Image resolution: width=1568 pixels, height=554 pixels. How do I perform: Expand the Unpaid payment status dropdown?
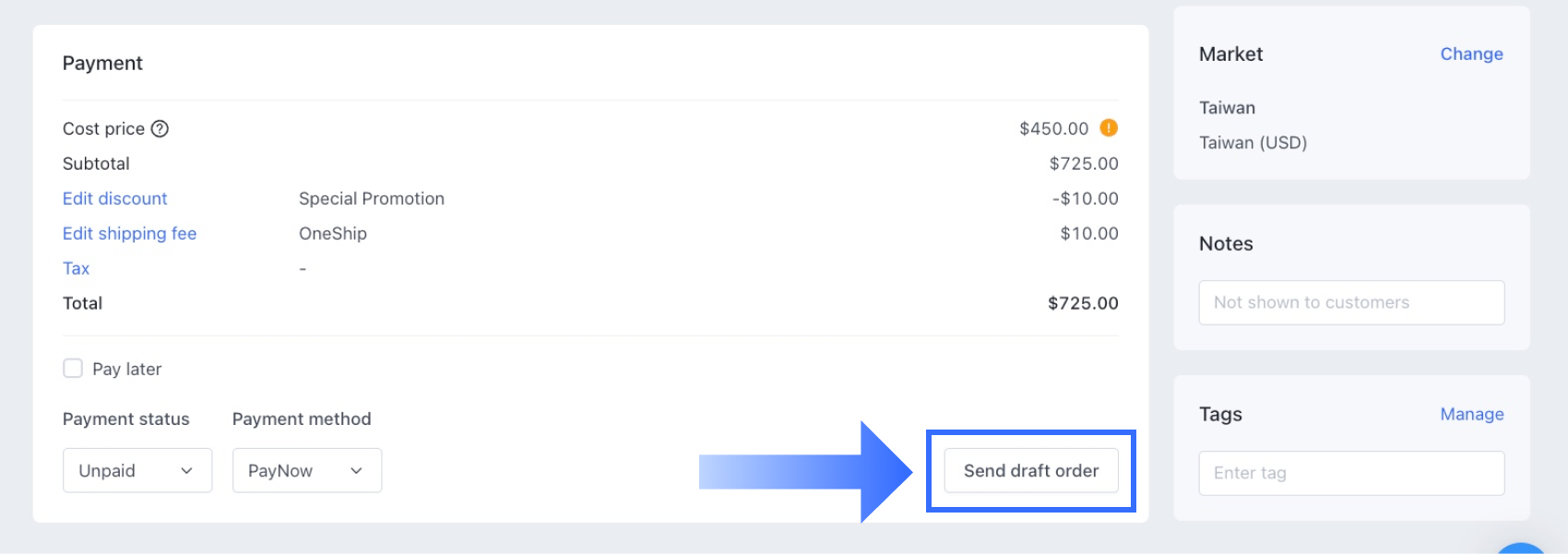[137, 471]
